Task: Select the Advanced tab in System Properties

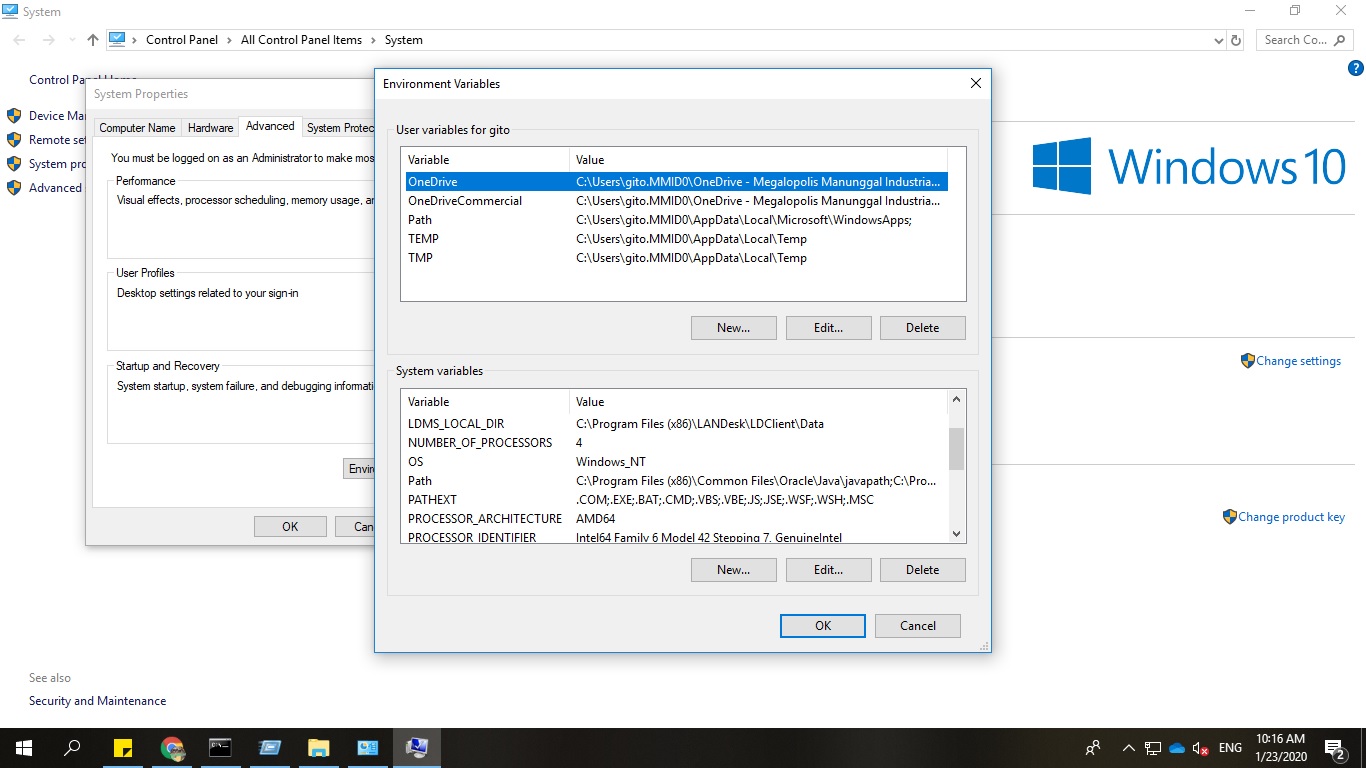Action: [270, 126]
